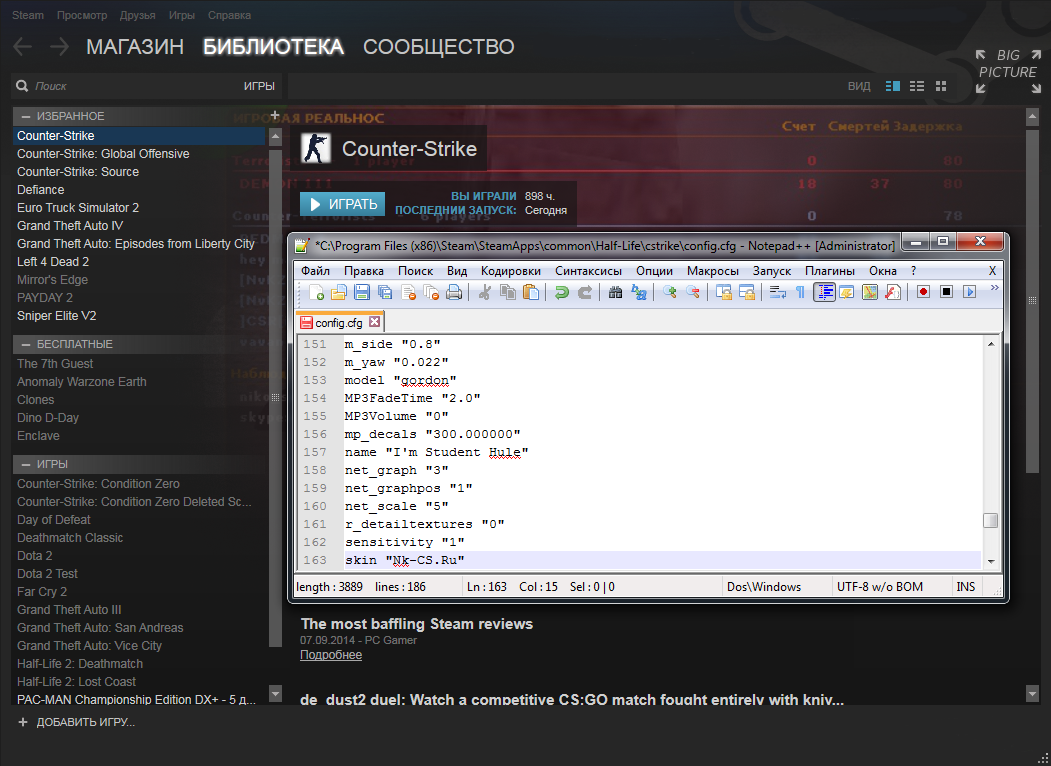Open the Плагины menu
The height and width of the screenshot is (766, 1051).
click(830, 271)
